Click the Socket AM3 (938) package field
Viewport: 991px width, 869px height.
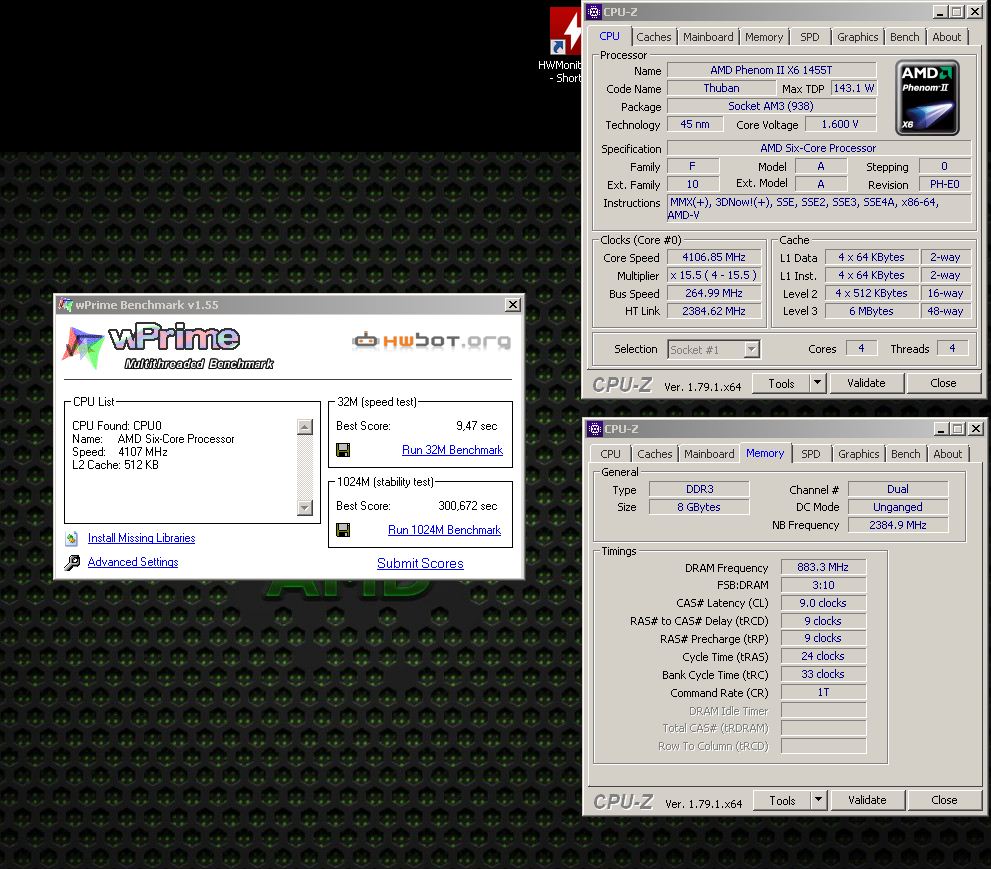[x=771, y=106]
